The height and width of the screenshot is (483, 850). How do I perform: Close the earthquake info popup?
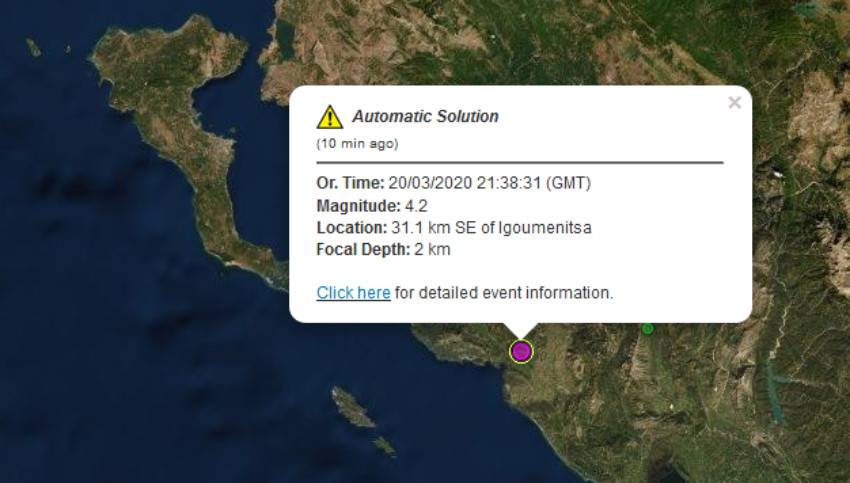click(734, 102)
